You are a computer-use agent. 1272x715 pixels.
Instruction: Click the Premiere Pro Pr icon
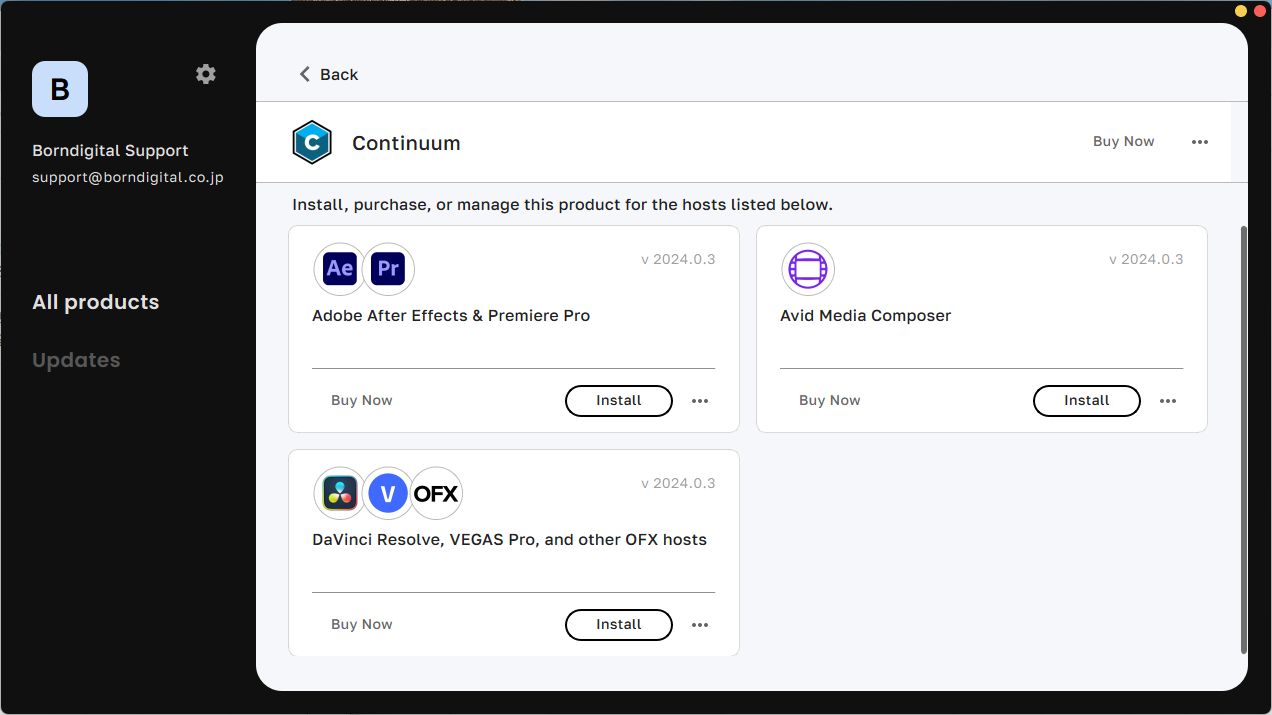[x=388, y=268]
